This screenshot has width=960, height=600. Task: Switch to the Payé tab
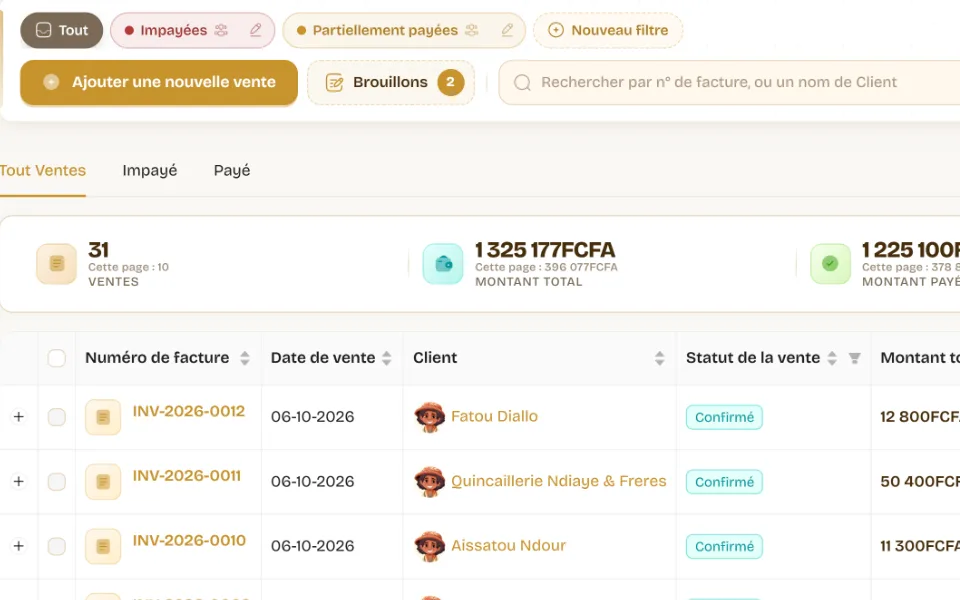(232, 170)
